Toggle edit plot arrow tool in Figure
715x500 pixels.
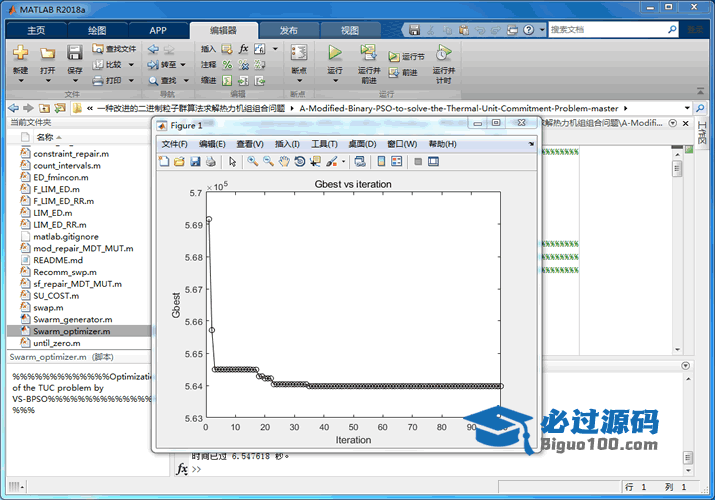(233, 161)
